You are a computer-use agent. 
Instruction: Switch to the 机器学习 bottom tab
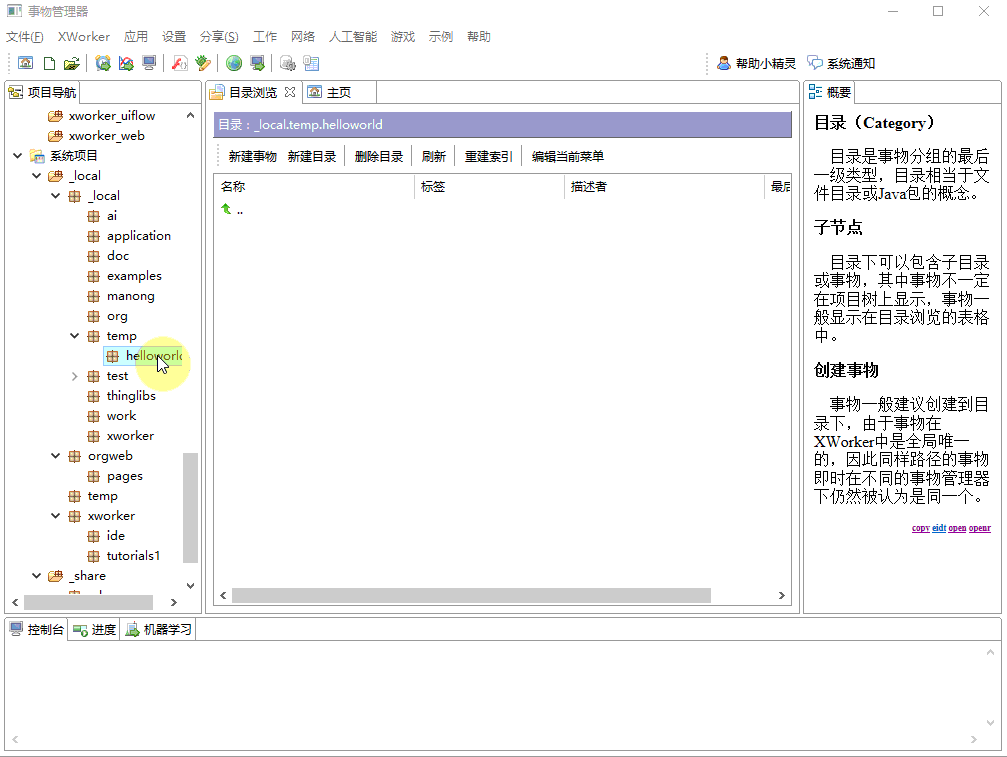tap(158, 629)
